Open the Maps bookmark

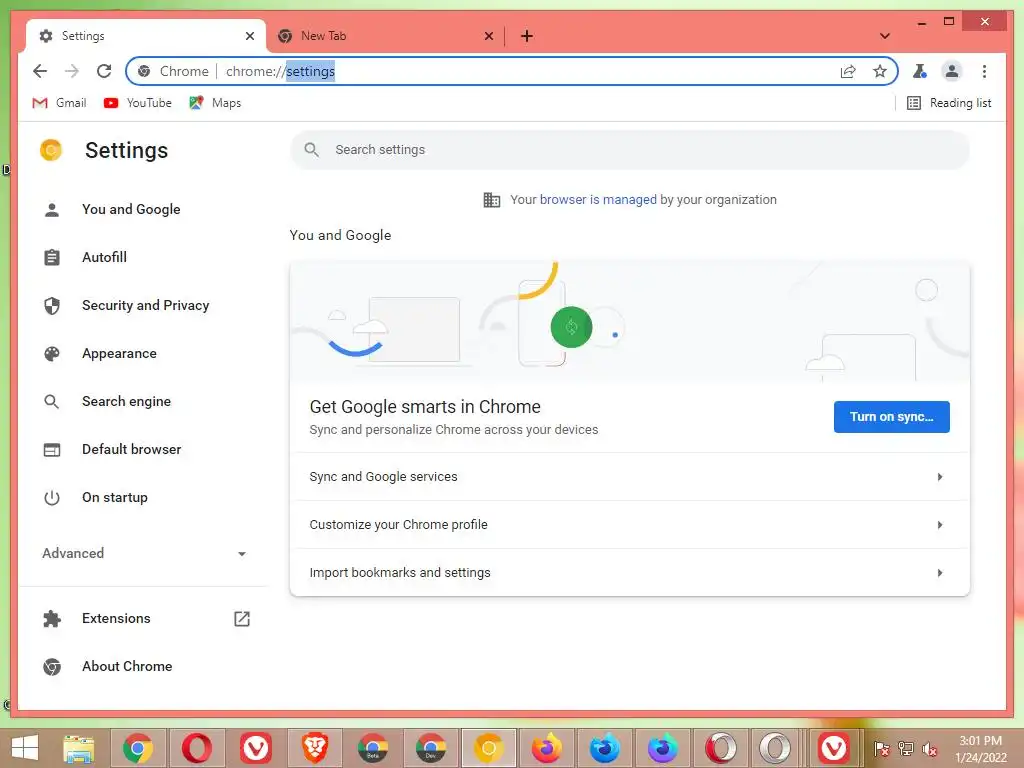click(215, 103)
